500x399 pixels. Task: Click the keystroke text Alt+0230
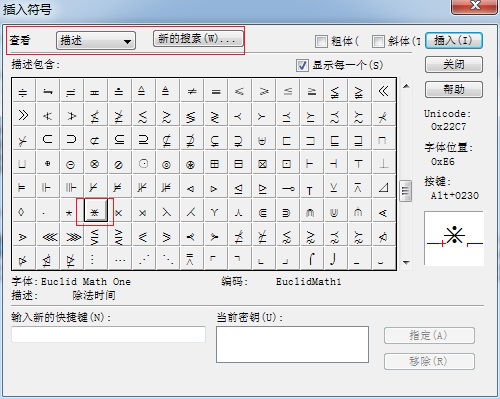click(x=455, y=195)
